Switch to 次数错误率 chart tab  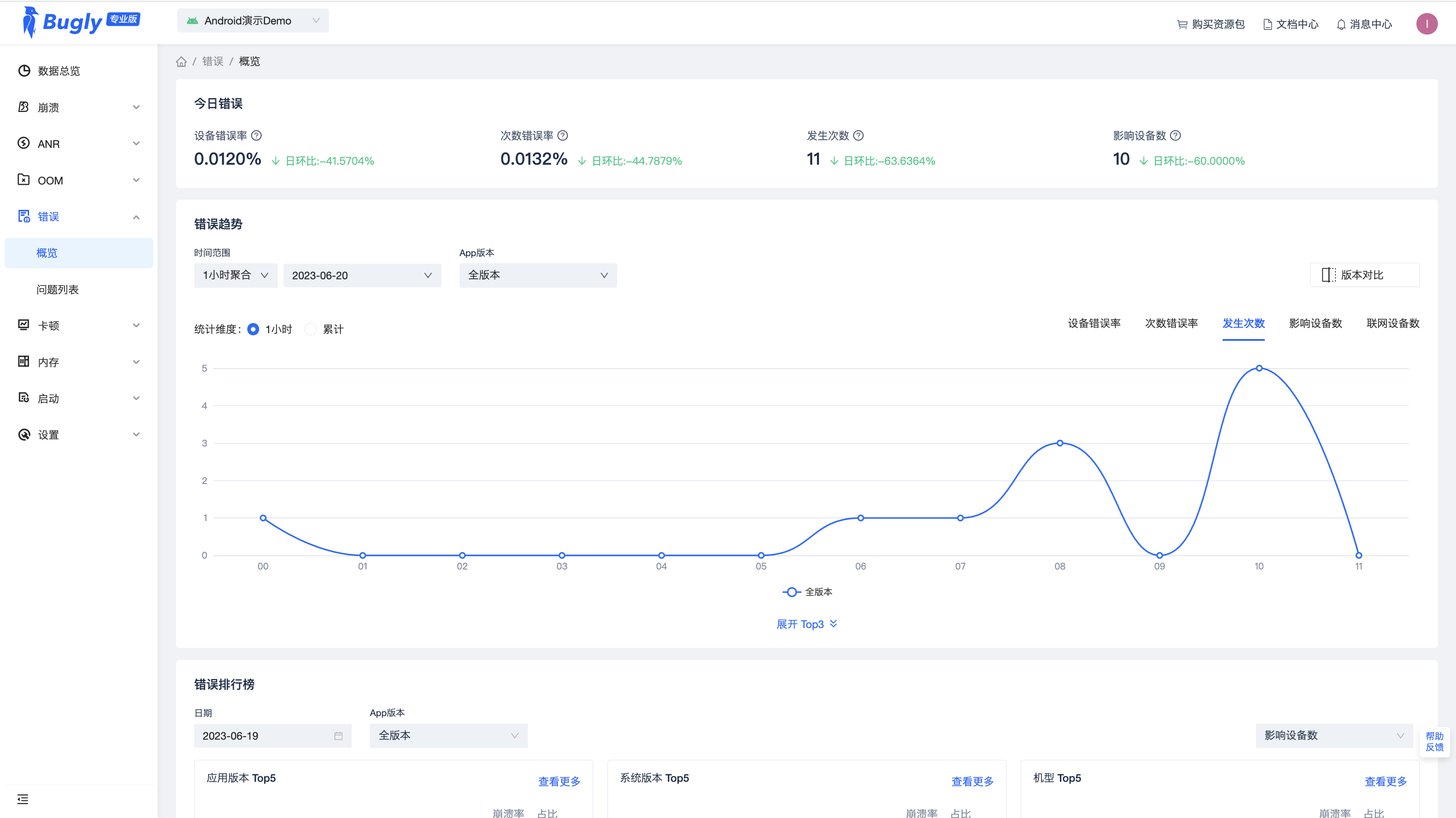coord(1172,323)
